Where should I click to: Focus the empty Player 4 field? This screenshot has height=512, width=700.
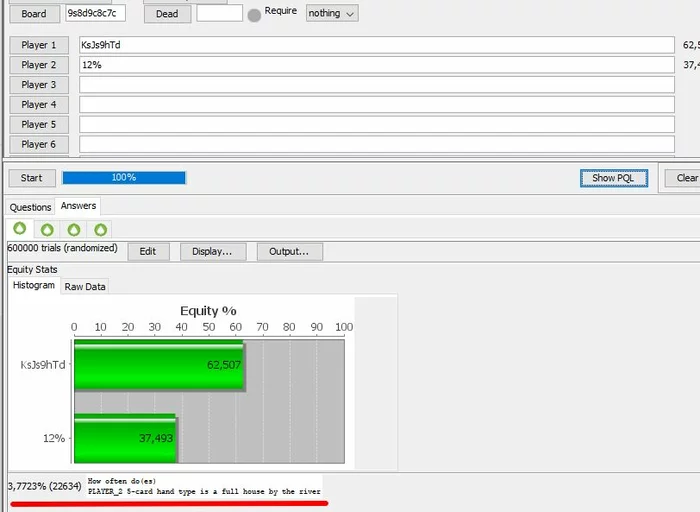377,104
